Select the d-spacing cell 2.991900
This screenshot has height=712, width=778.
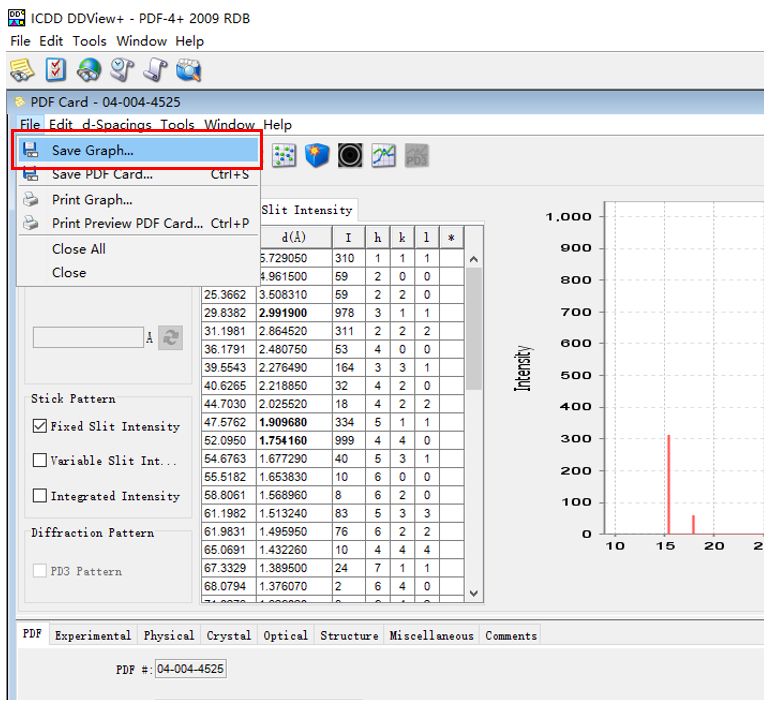pyautogui.click(x=294, y=313)
